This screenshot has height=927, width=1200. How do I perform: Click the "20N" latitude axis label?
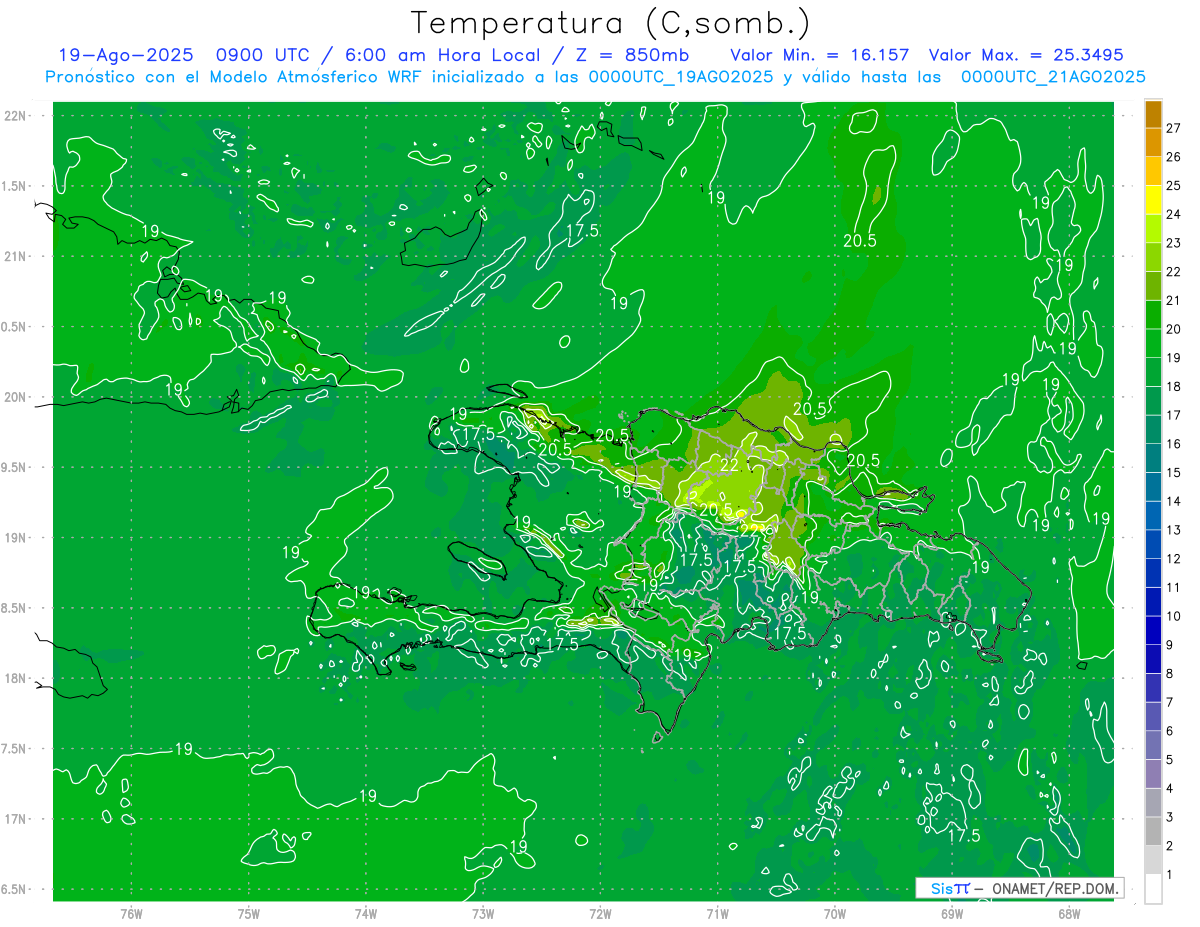point(17,397)
